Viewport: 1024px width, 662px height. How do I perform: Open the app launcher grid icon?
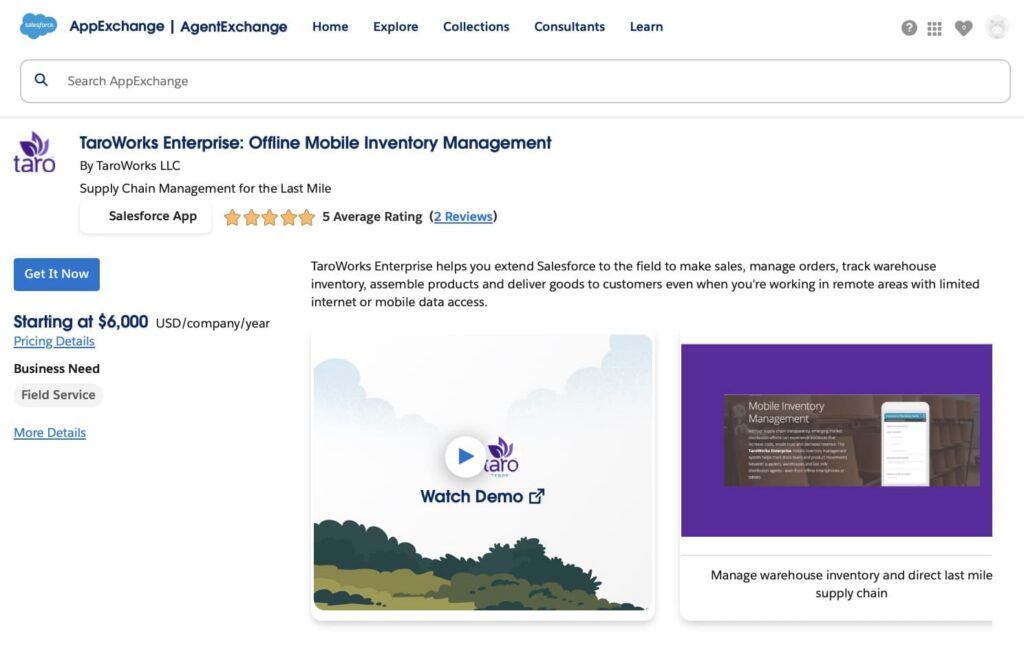[x=935, y=28]
